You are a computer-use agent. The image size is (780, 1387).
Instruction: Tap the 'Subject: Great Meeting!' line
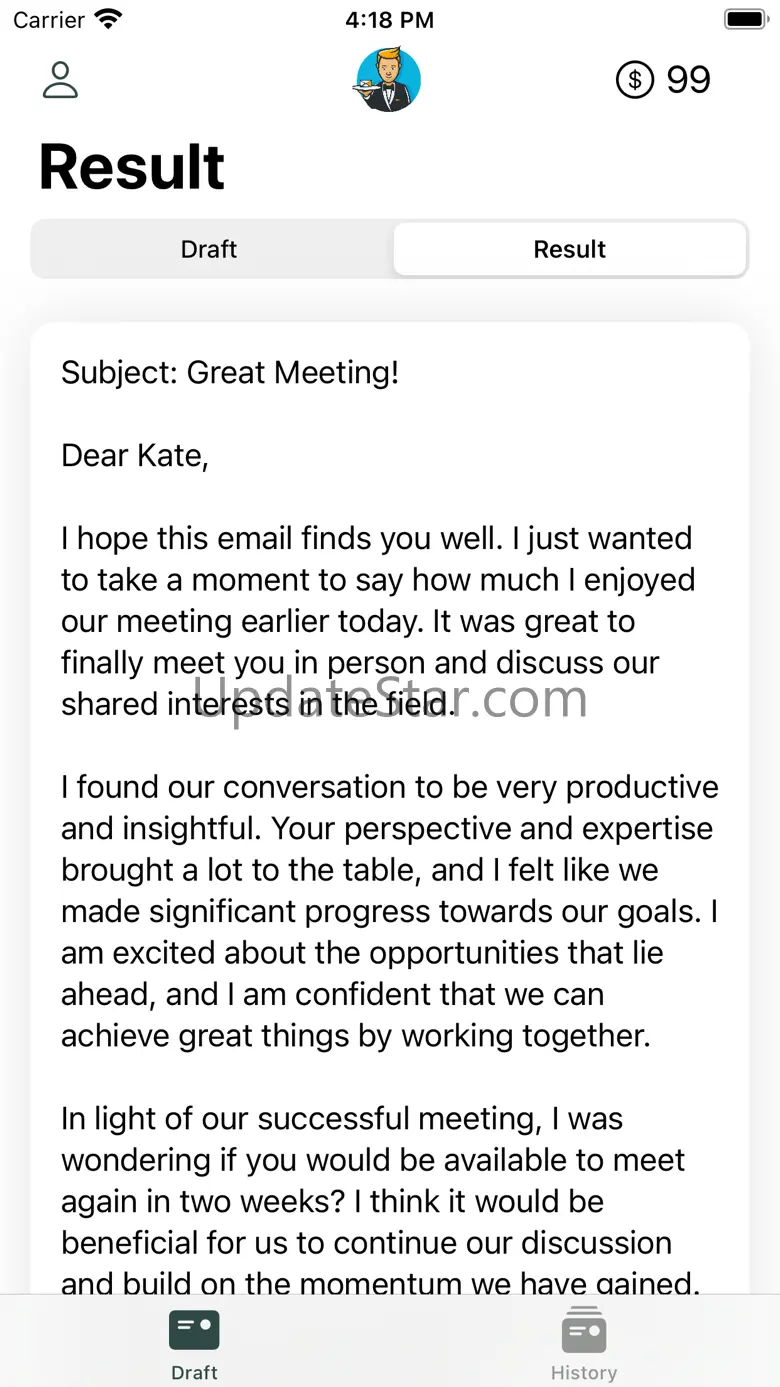pyautogui.click(x=230, y=373)
